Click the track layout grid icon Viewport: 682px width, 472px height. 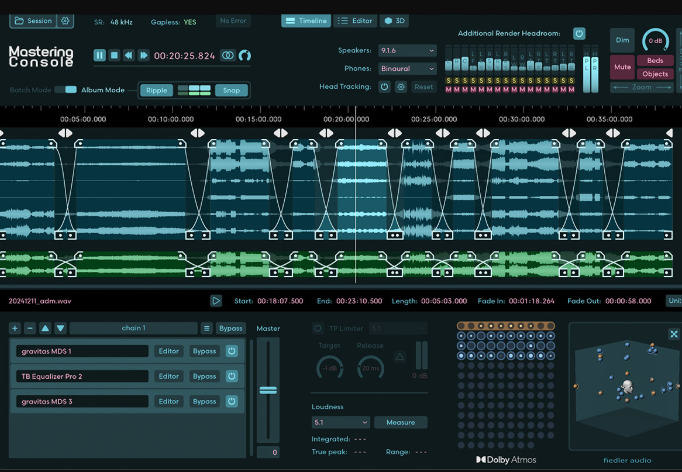(x=194, y=90)
